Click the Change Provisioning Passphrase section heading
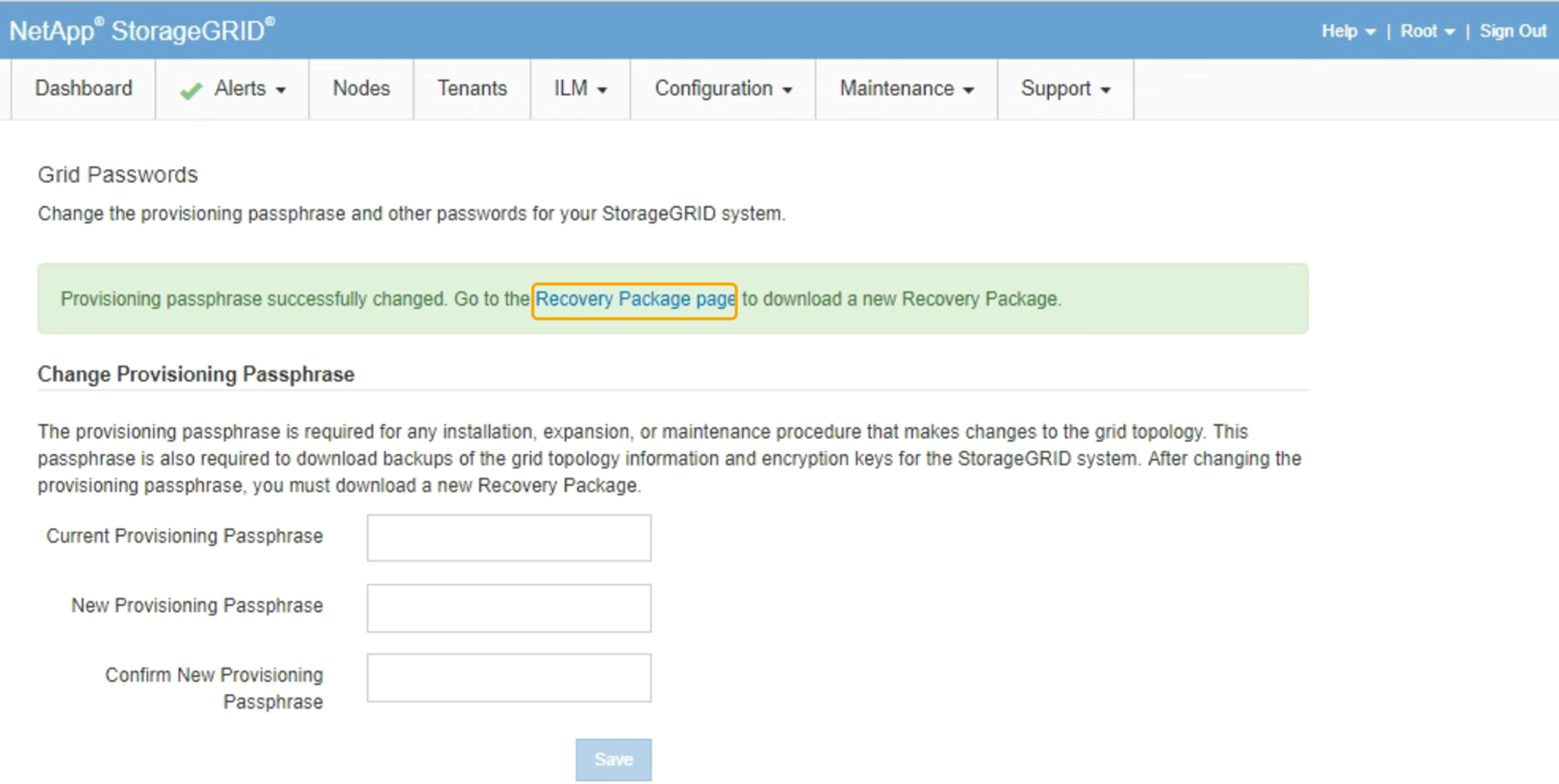1559x784 pixels. coord(195,374)
